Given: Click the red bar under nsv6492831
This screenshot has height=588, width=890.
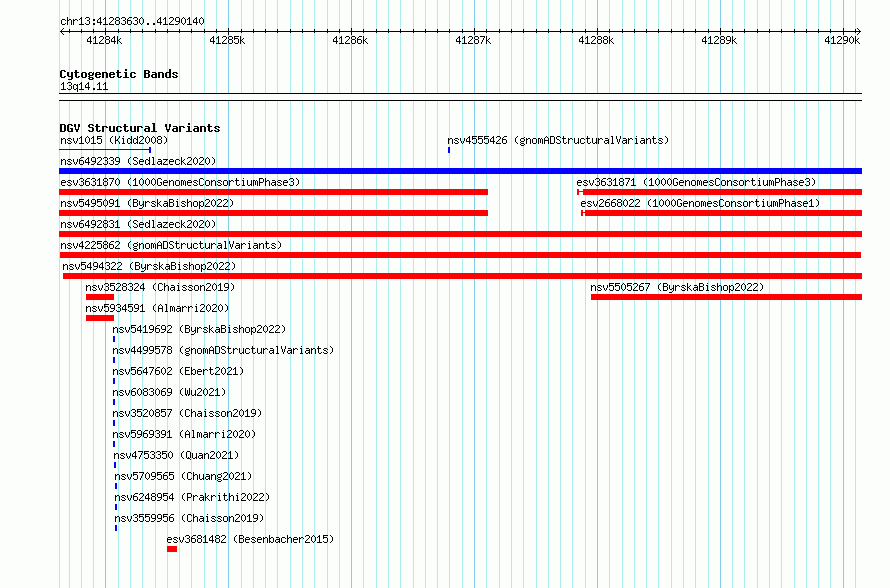Looking at the screenshot, I should (x=460, y=234).
